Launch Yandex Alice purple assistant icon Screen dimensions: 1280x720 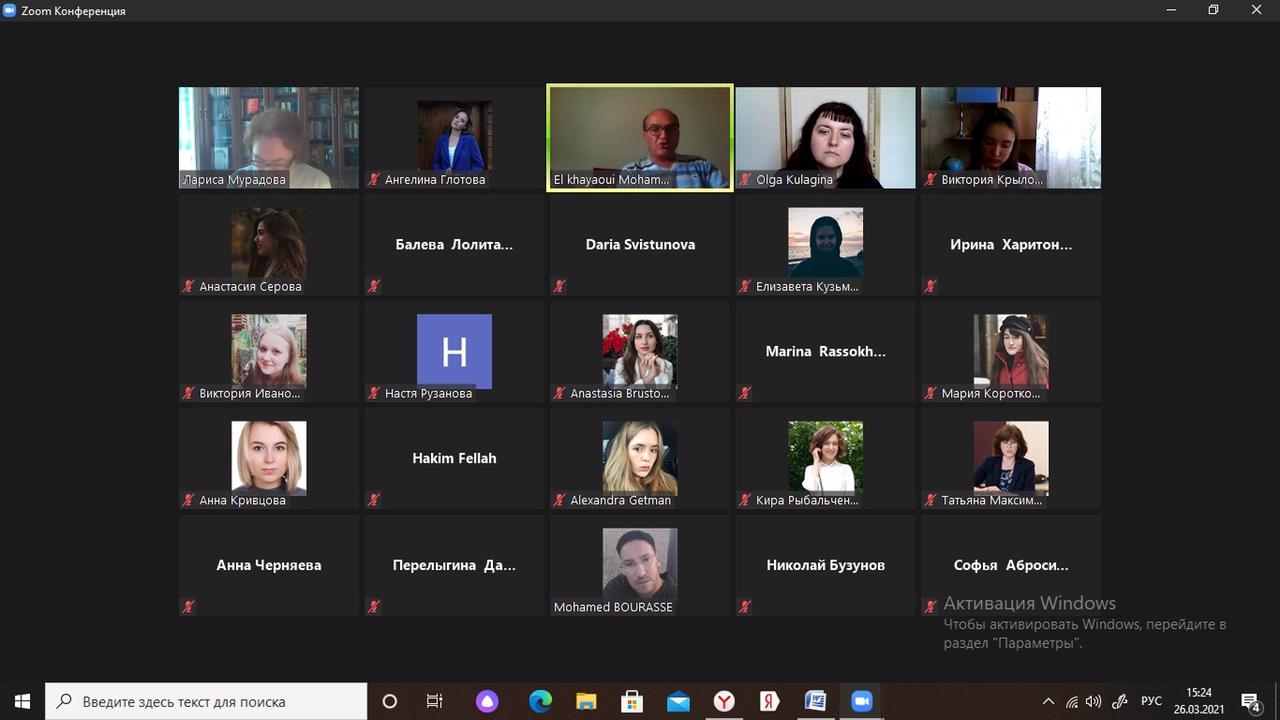click(487, 701)
